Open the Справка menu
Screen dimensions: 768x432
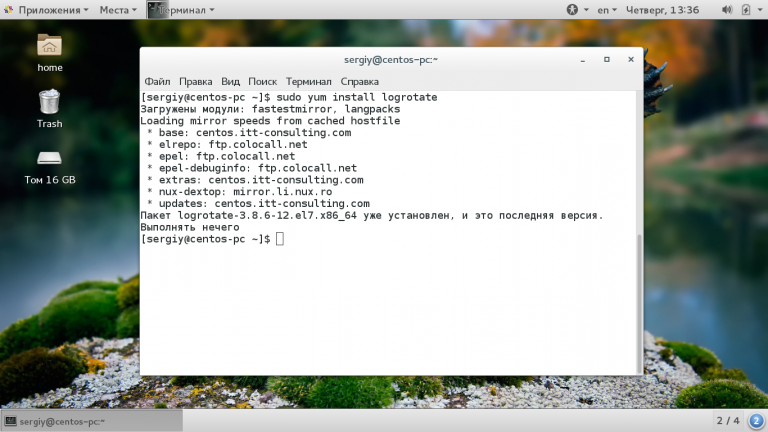360,81
